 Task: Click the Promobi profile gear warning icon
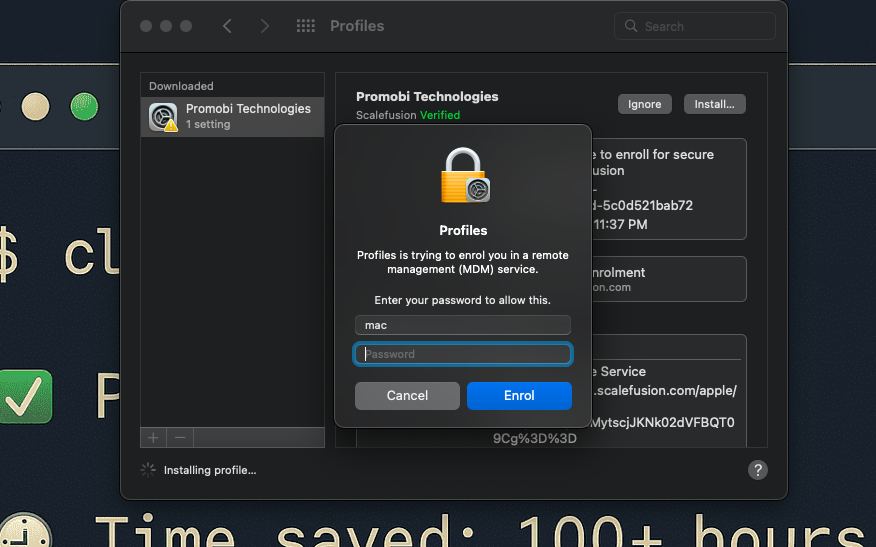tap(163, 117)
